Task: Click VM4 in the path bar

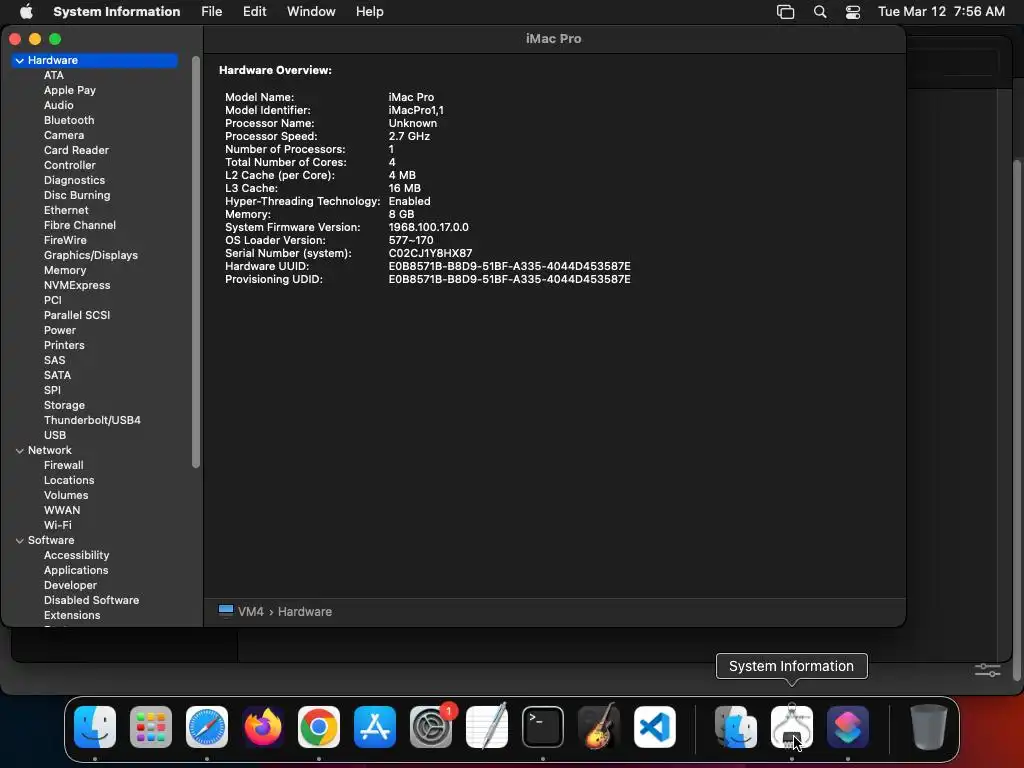Action: (x=251, y=612)
